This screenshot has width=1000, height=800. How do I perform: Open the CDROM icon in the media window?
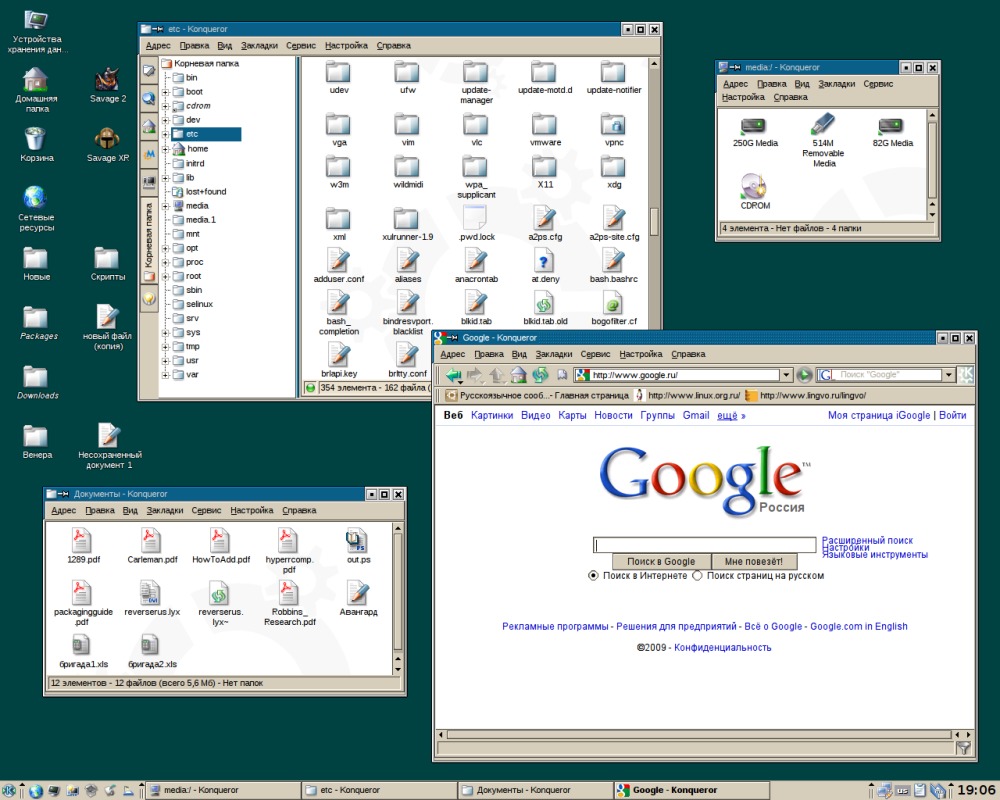click(x=755, y=191)
